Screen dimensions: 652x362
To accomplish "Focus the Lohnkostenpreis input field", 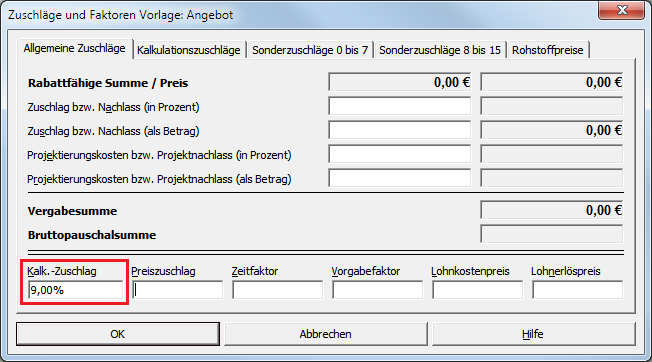I will (x=477, y=290).
